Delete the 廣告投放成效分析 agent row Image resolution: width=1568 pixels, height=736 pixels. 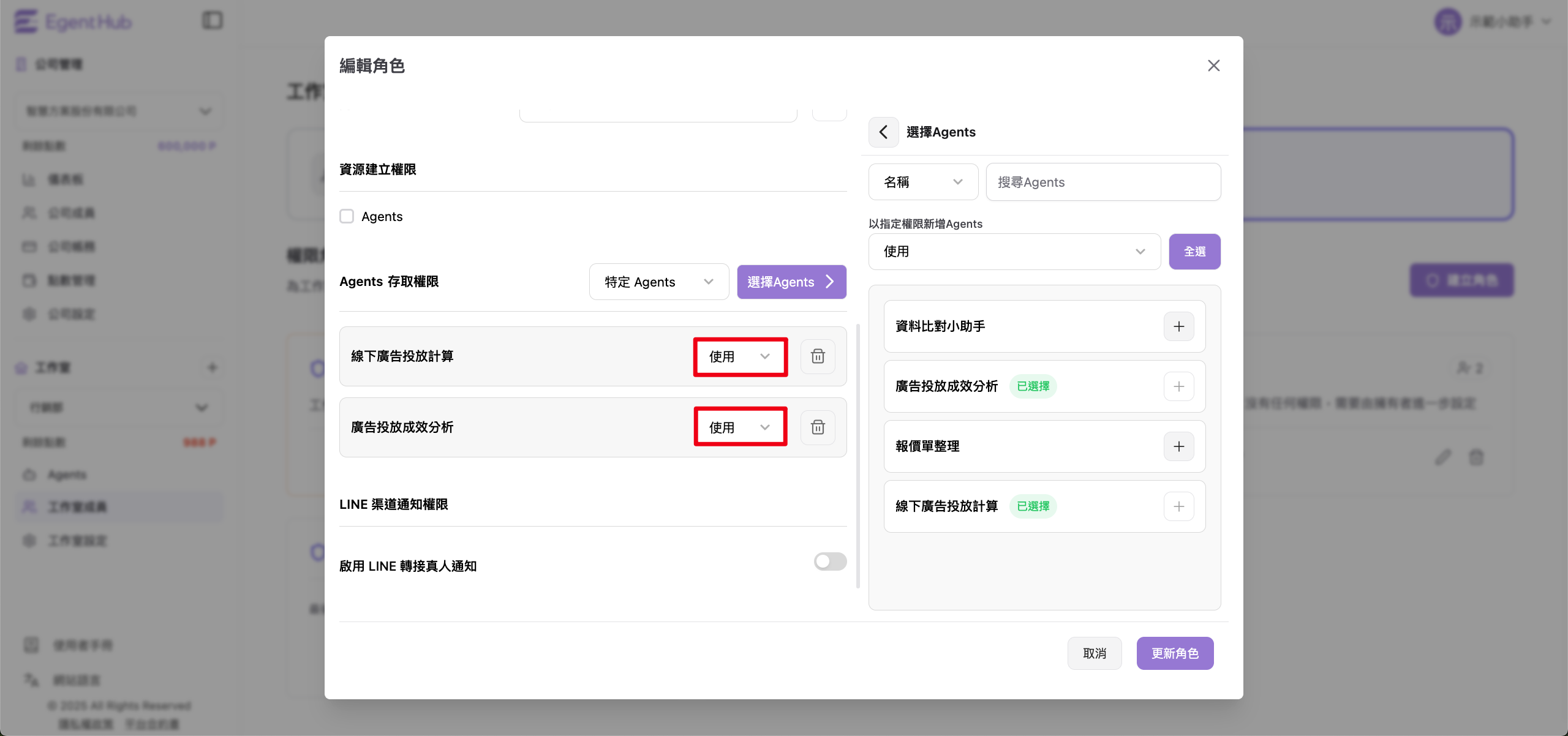point(818,427)
